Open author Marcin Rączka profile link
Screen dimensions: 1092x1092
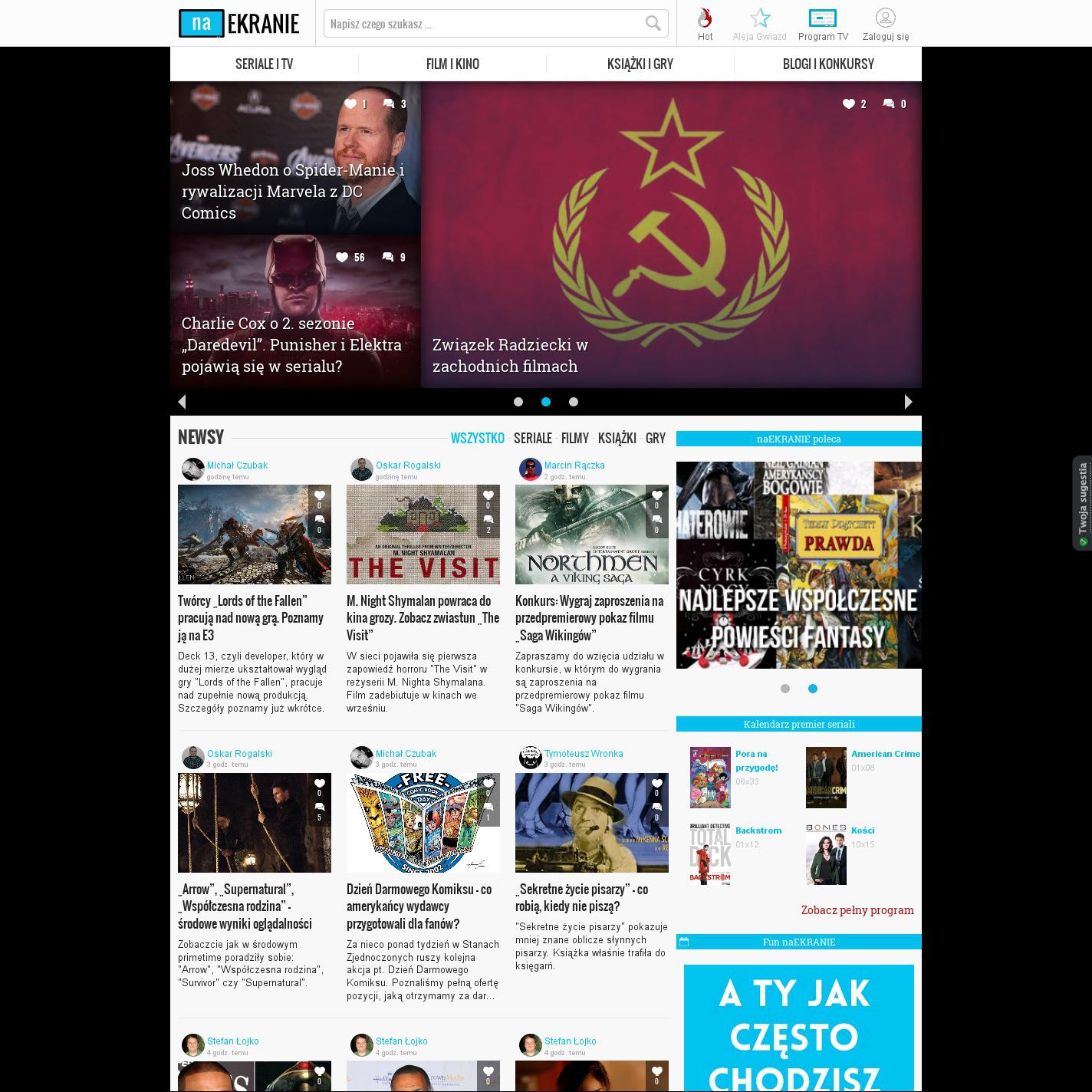click(x=574, y=465)
